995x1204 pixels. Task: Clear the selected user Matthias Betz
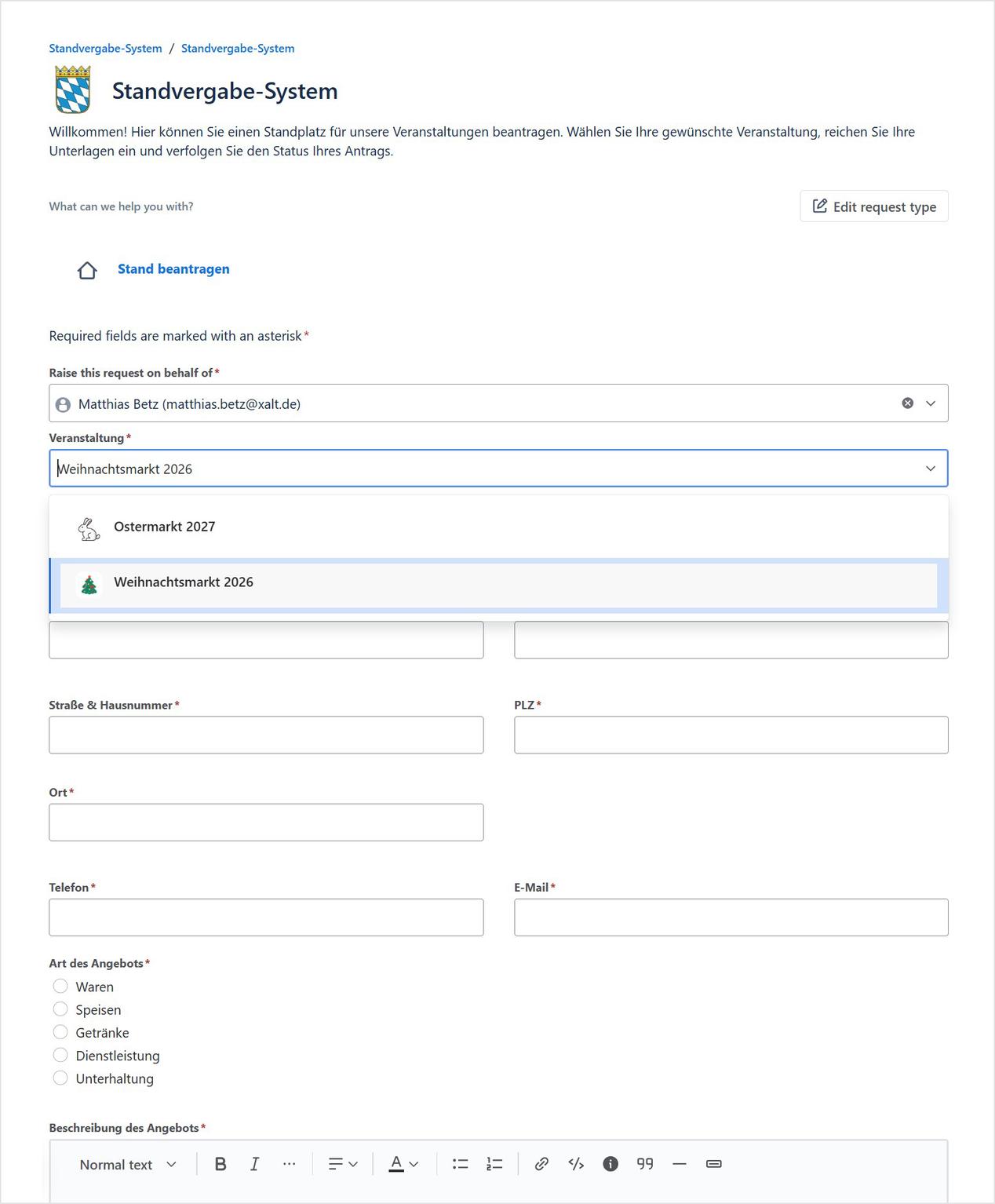(x=907, y=403)
